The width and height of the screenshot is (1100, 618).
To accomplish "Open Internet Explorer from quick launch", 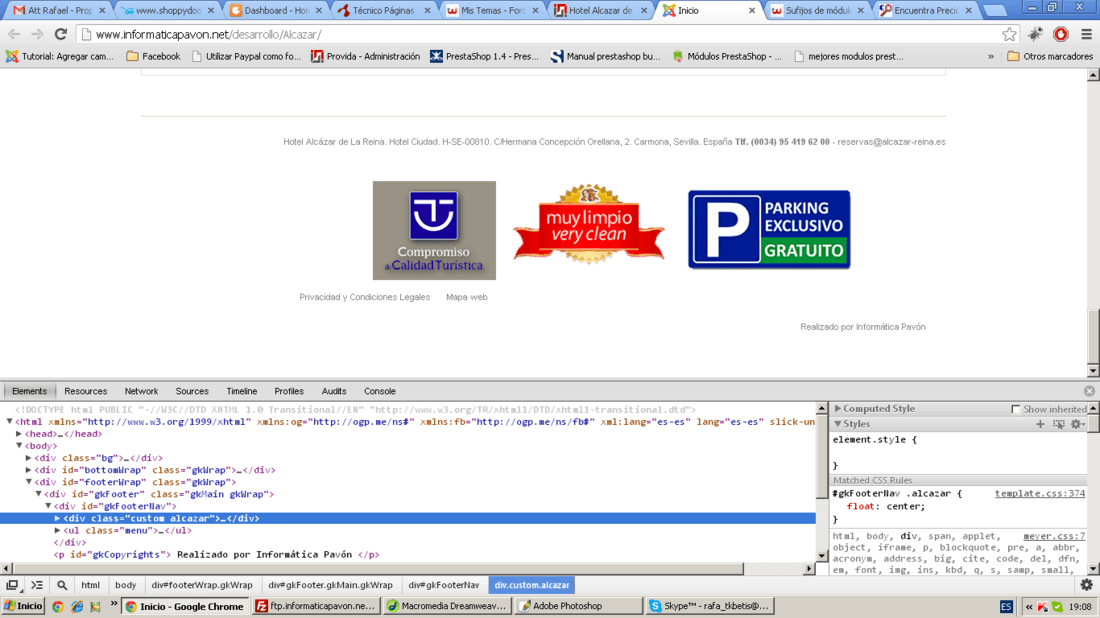I will pyautogui.click(x=77, y=606).
